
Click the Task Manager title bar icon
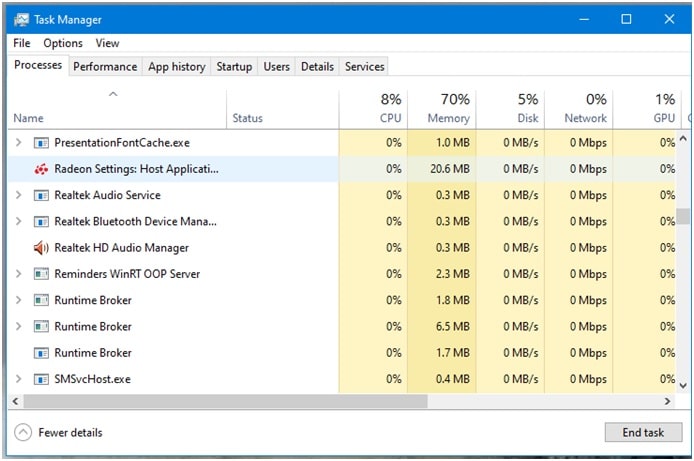point(21,19)
